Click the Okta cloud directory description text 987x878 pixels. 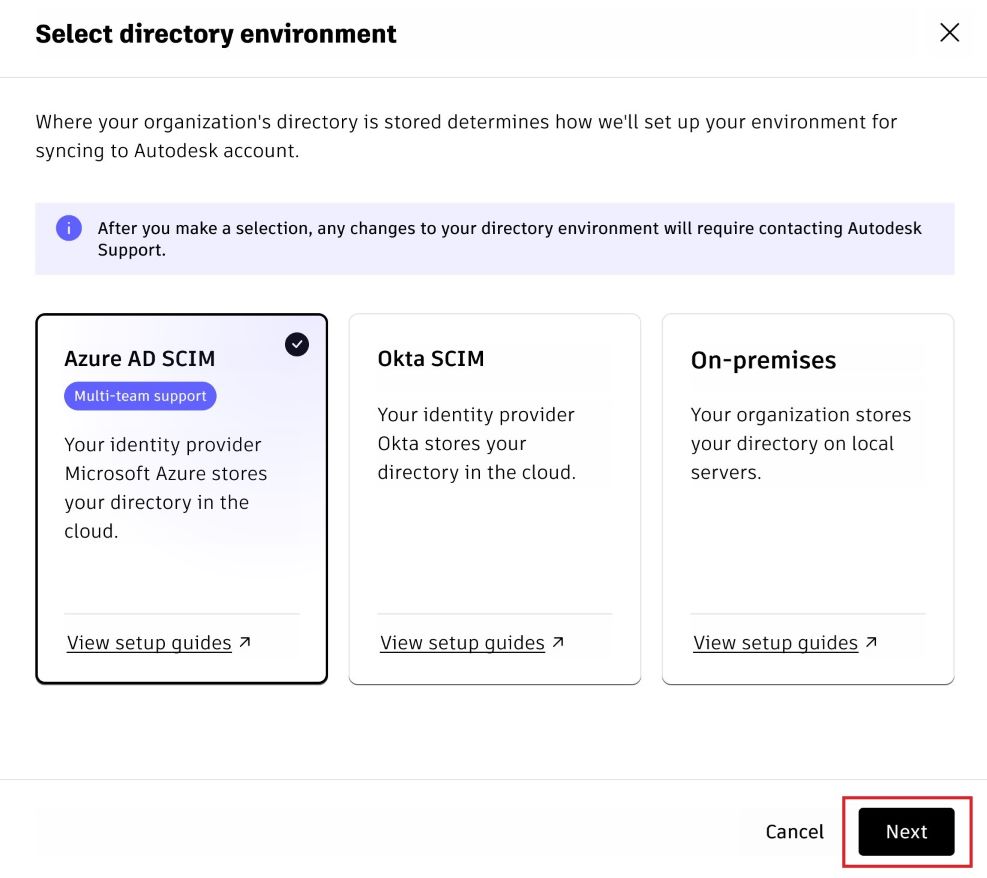pyautogui.click(x=476, y=443)
